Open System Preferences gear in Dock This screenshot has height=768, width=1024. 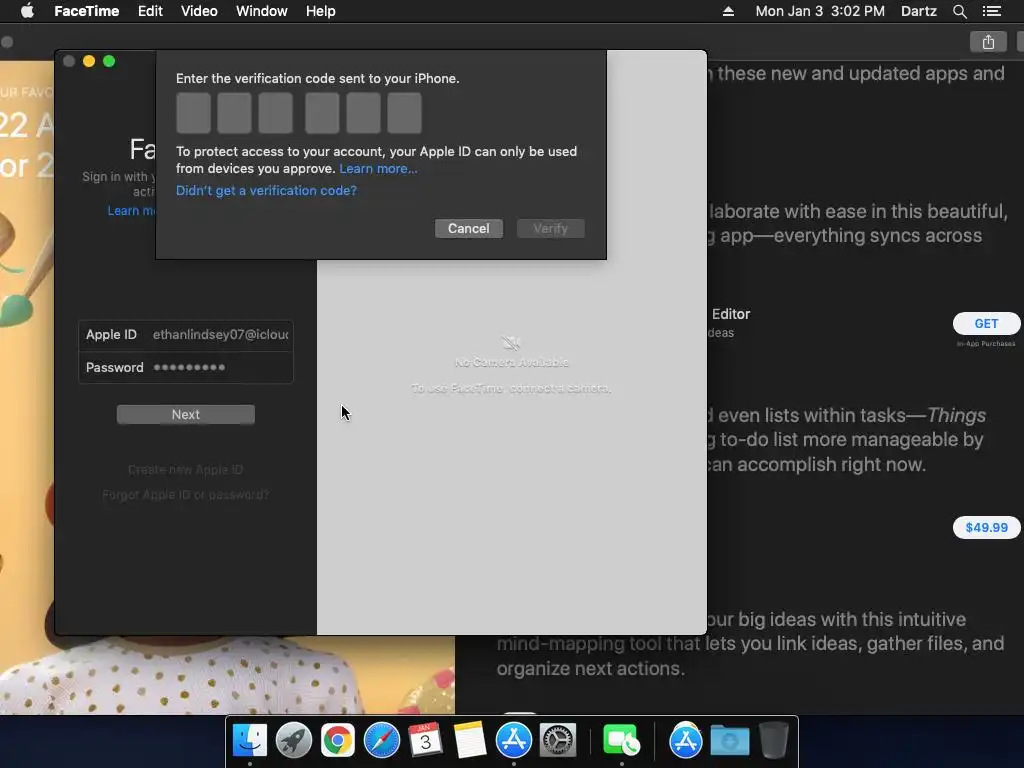pos(558,741)
